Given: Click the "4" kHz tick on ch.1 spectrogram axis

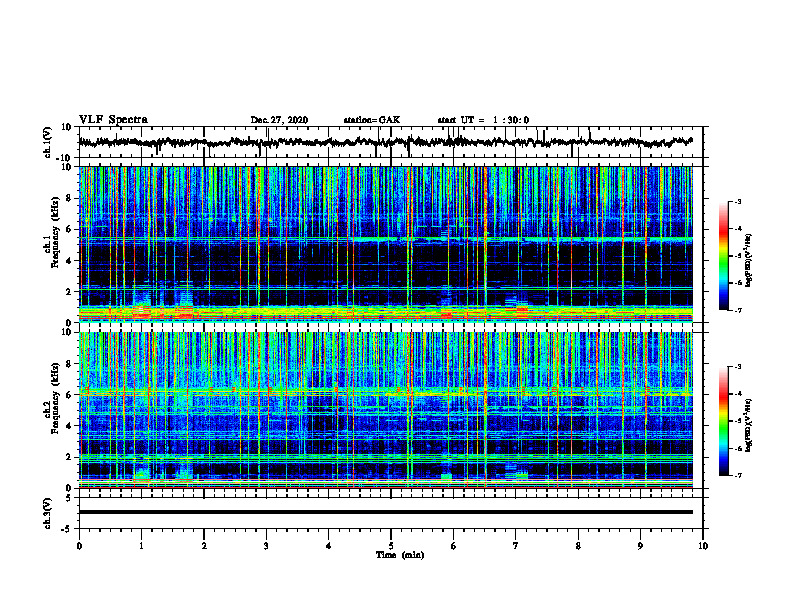Looking at the screenshot, I should [x=69, y=261].
